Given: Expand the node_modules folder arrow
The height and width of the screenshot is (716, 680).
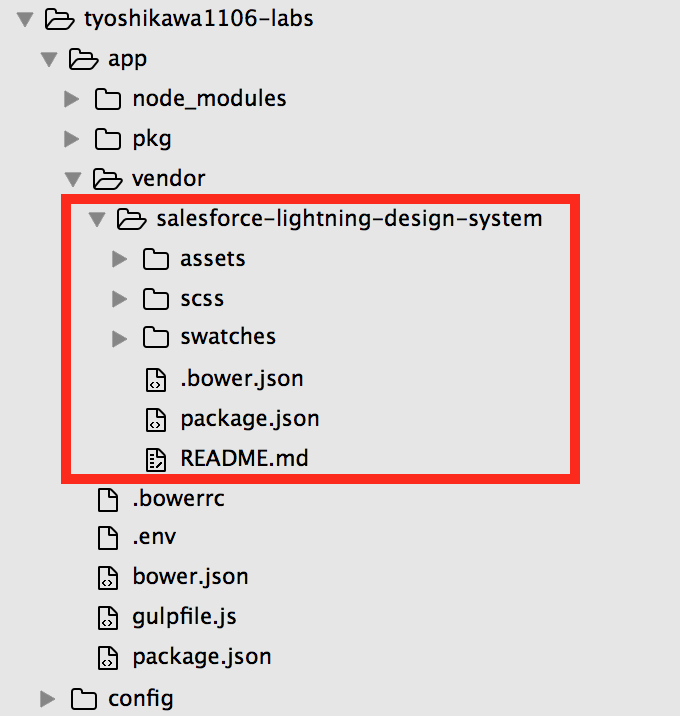Looking at the screenshot, I should tap(72, 99).
